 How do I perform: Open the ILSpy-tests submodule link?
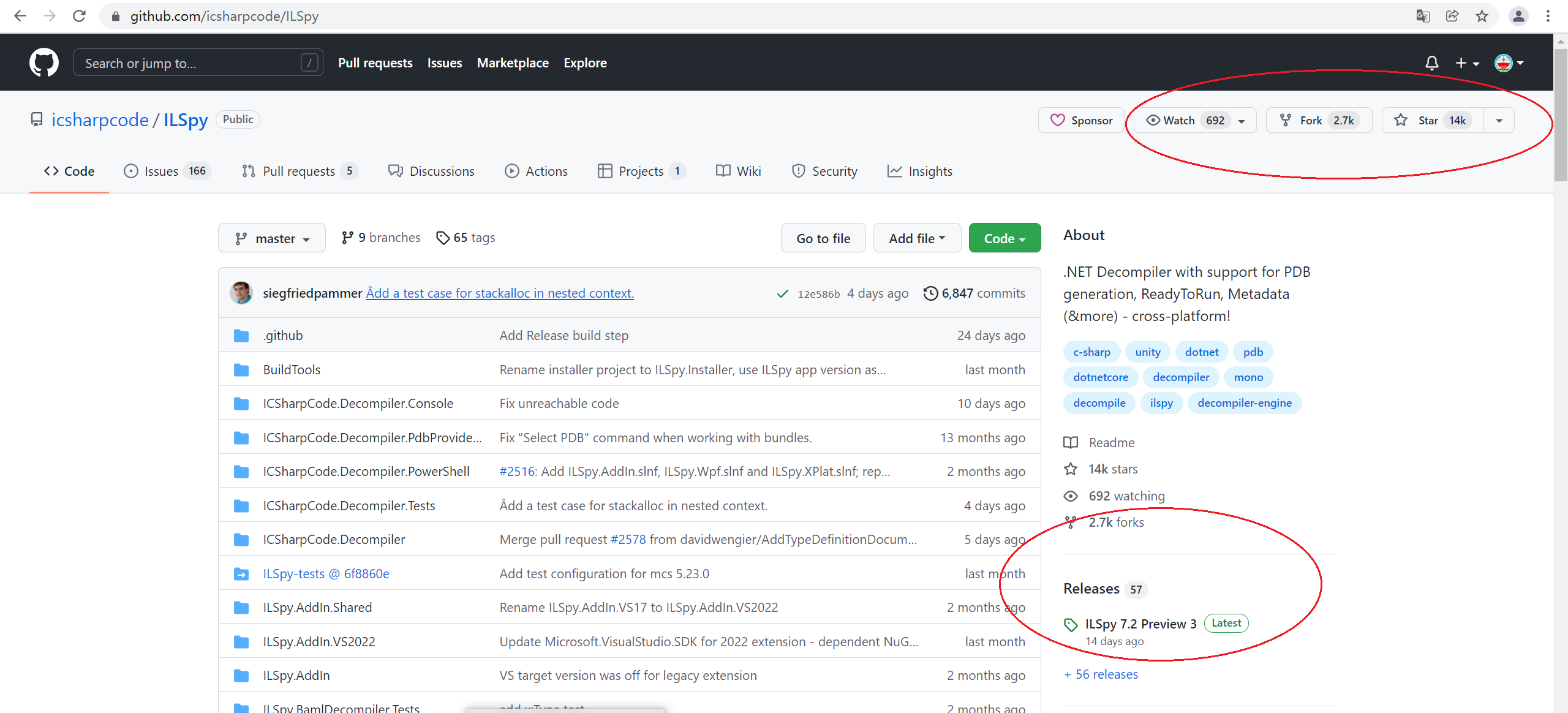[326, 573]
